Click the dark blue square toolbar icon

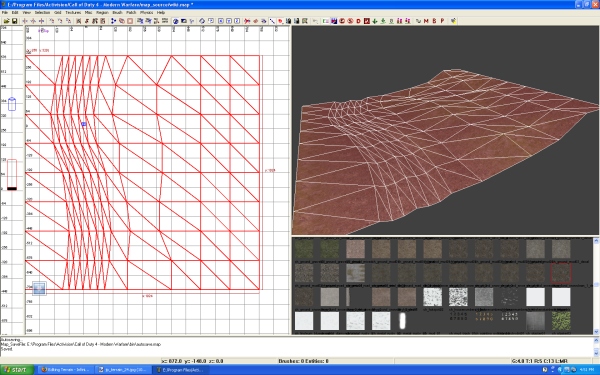click(x=334, y=21)
